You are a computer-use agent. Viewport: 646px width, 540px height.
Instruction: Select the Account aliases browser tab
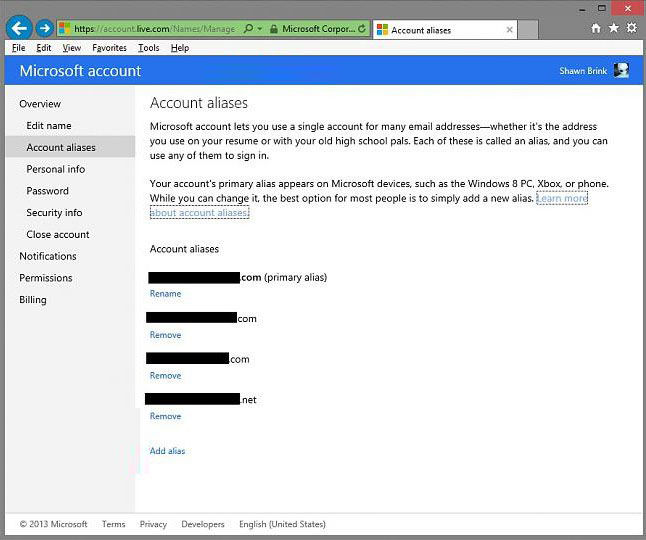tap(445, 30)
